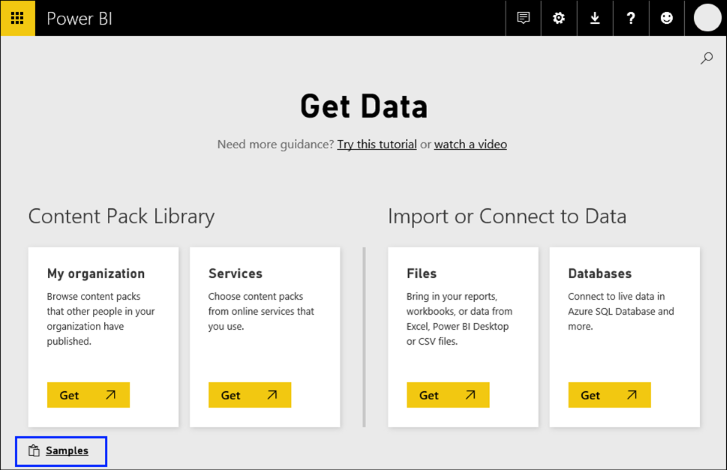Open the notifications chat icon
This screenshot has width=727, height=470.
click(x=523, y=18)
